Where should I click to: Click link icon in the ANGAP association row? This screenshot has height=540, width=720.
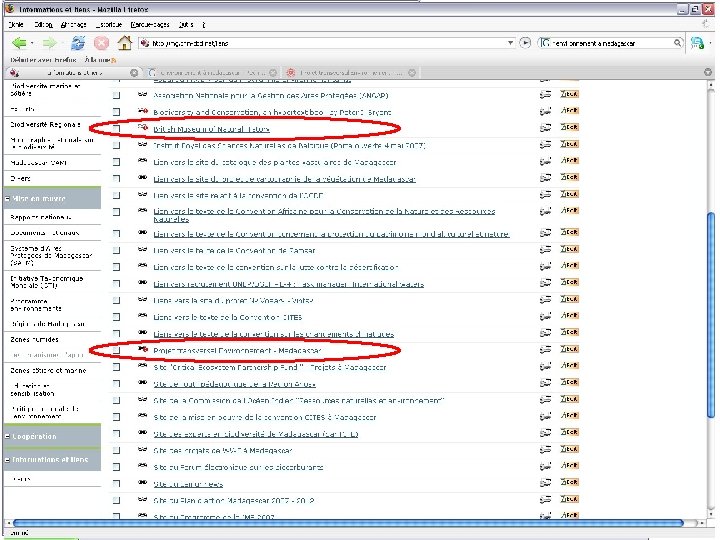point(143,94)
